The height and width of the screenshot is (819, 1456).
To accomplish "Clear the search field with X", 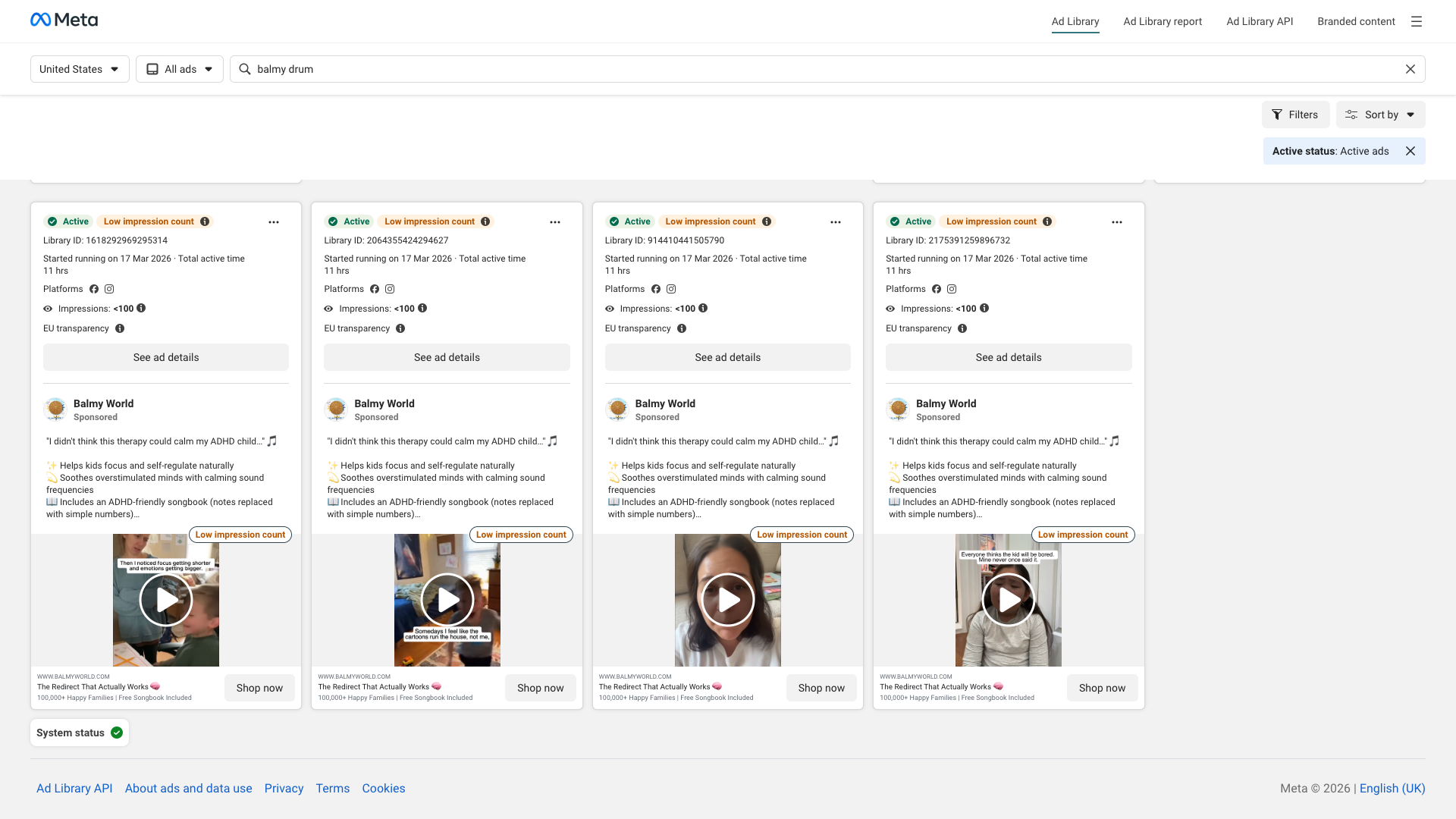I will [1410, 69].
